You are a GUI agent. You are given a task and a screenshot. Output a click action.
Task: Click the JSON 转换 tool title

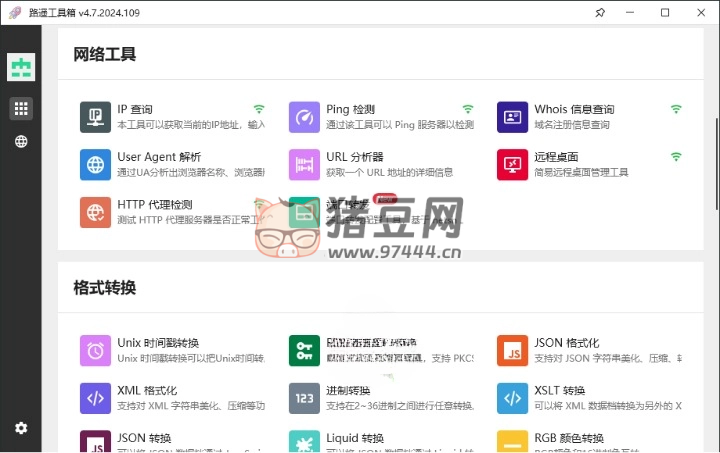coord(144,438)
